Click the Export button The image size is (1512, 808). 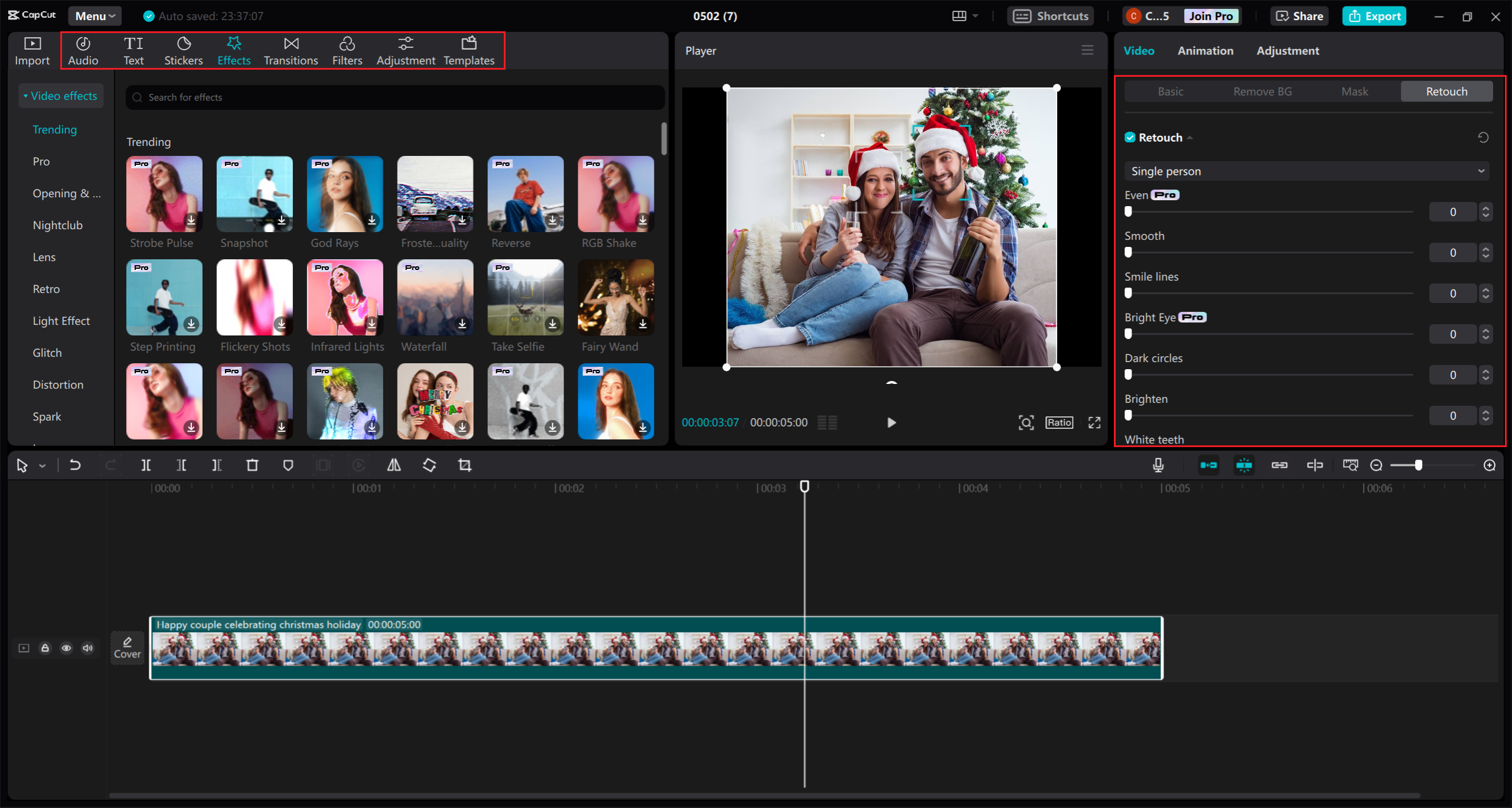click(x=1374, y=15)
